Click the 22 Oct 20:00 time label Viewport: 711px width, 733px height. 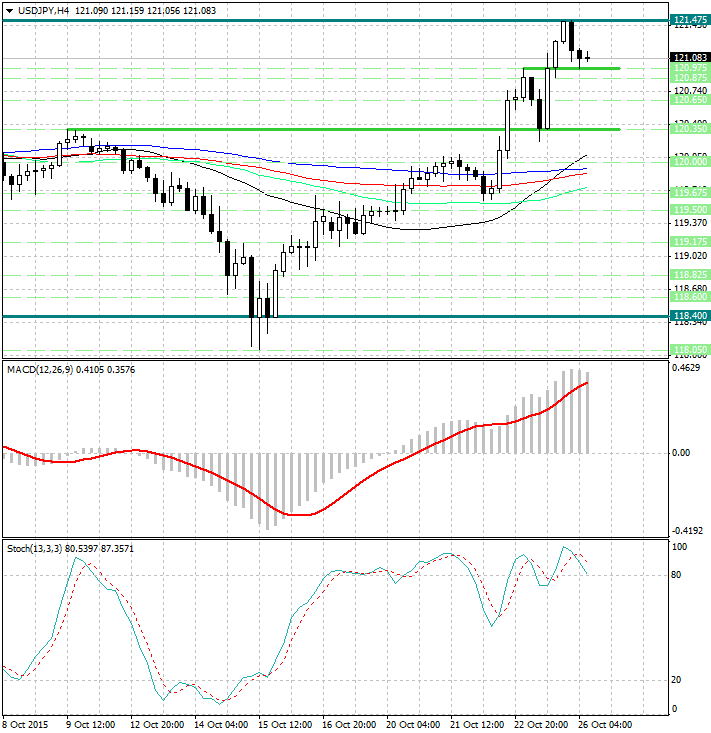(541, 725)
